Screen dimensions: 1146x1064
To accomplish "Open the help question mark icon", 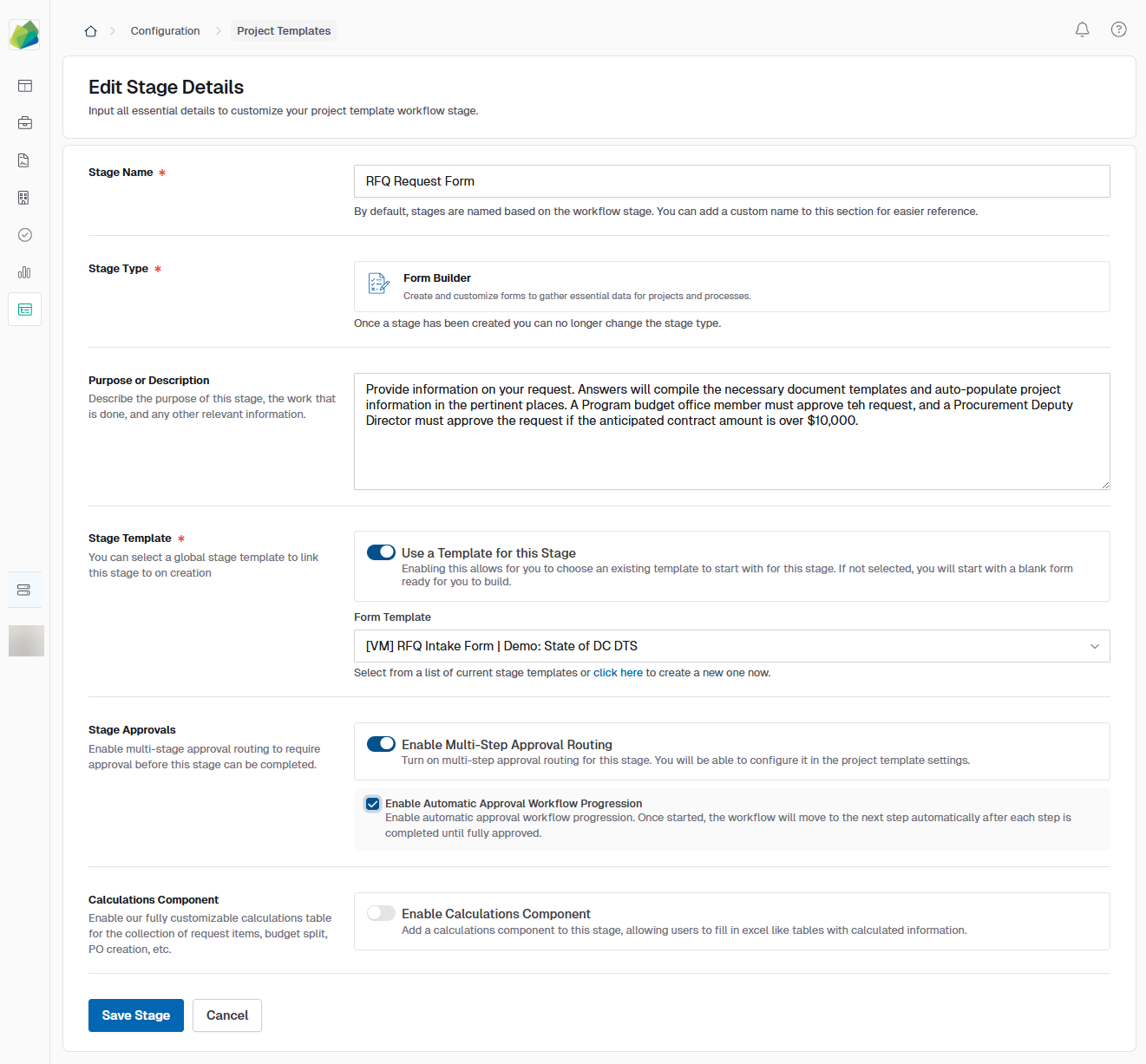I will pyautogui.click(x=1118, y=29).
